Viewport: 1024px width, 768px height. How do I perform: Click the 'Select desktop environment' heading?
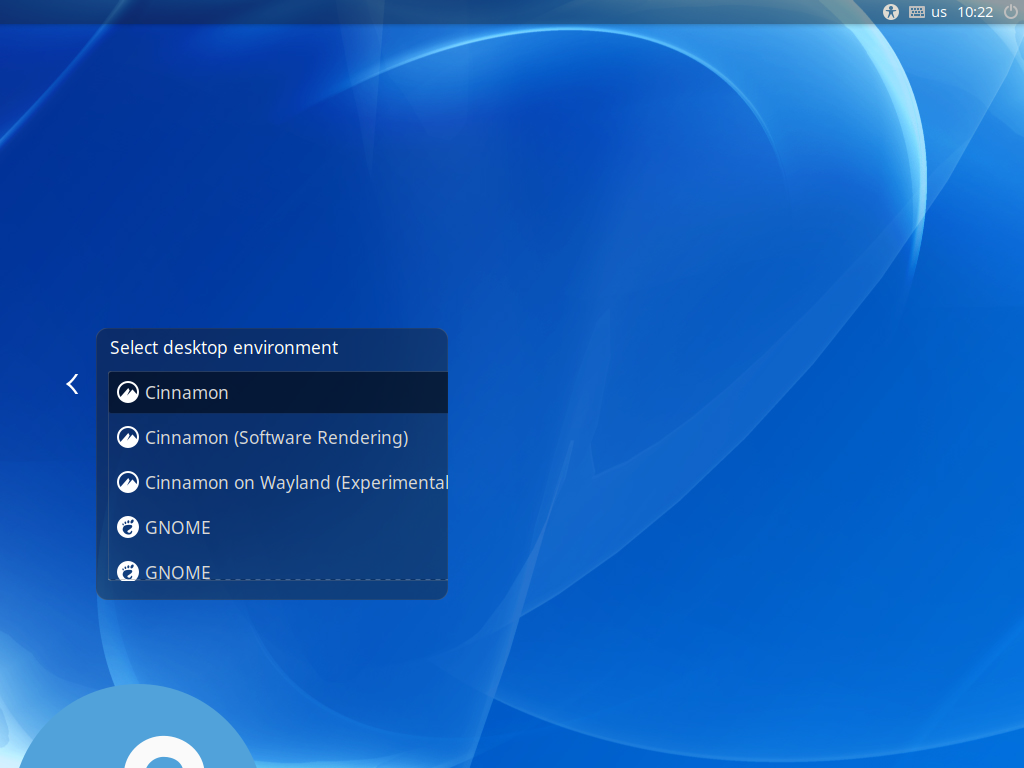224,348
